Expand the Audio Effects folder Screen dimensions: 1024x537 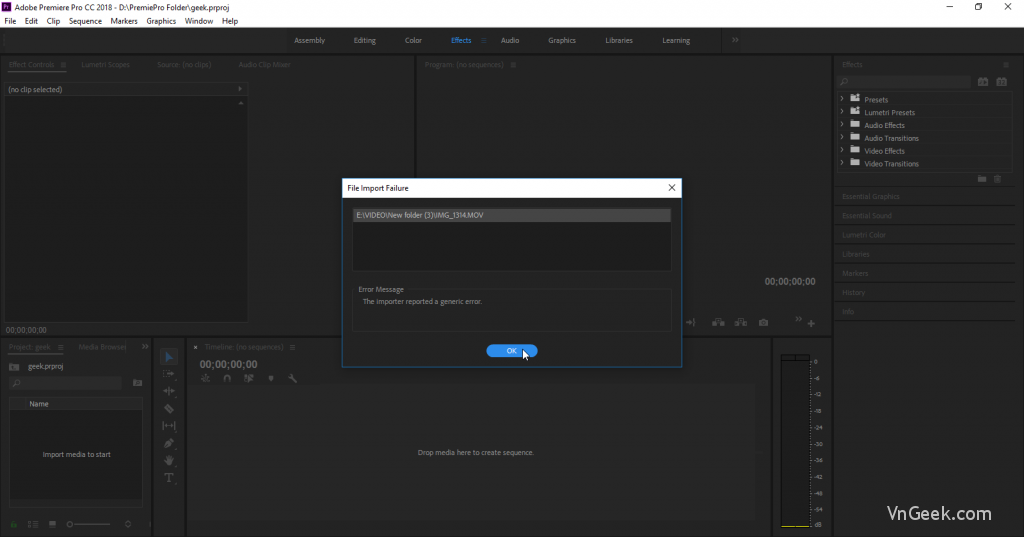842,125
